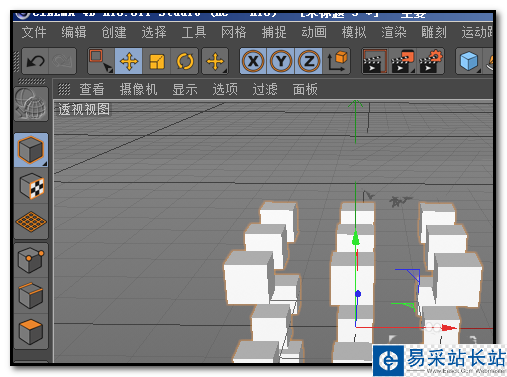The height and width of the screenshot is (377, 507).
Task: Open viewport 过滤 menu
Action: 265,89
